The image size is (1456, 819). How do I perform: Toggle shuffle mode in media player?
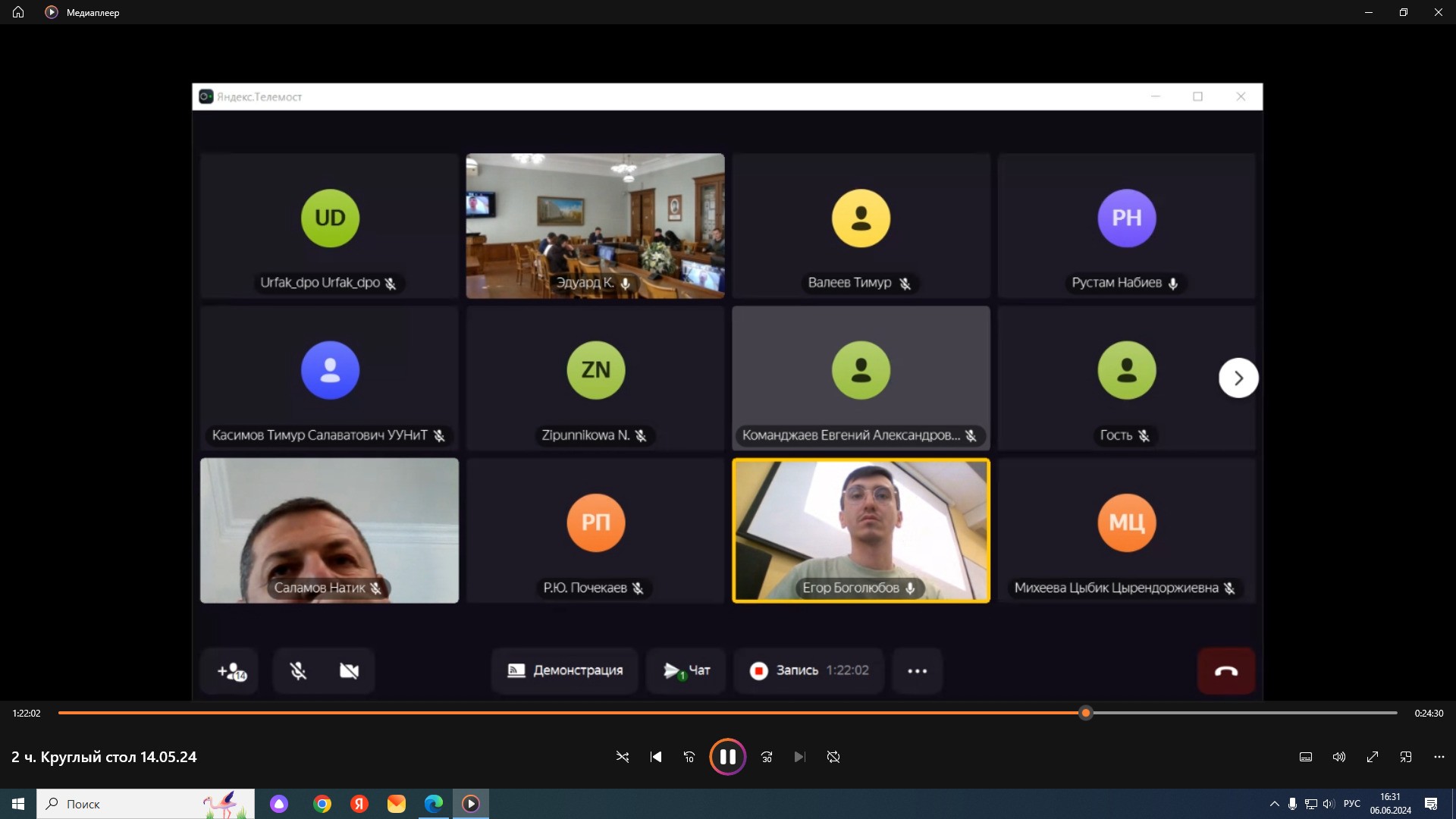(x=623, y=757)
